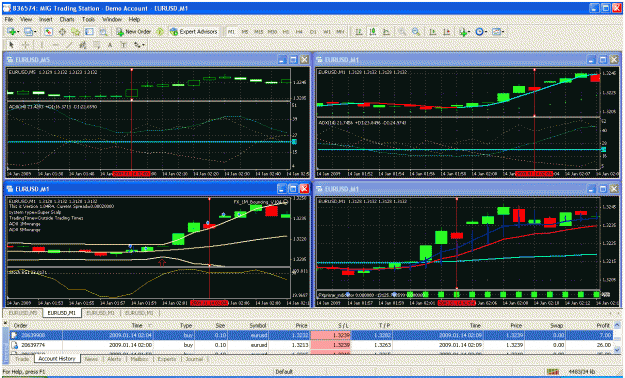The height and width of the screenshot is (378, 625).
Task: Toggle the Data Window panel
Action: tap(62, 32)
